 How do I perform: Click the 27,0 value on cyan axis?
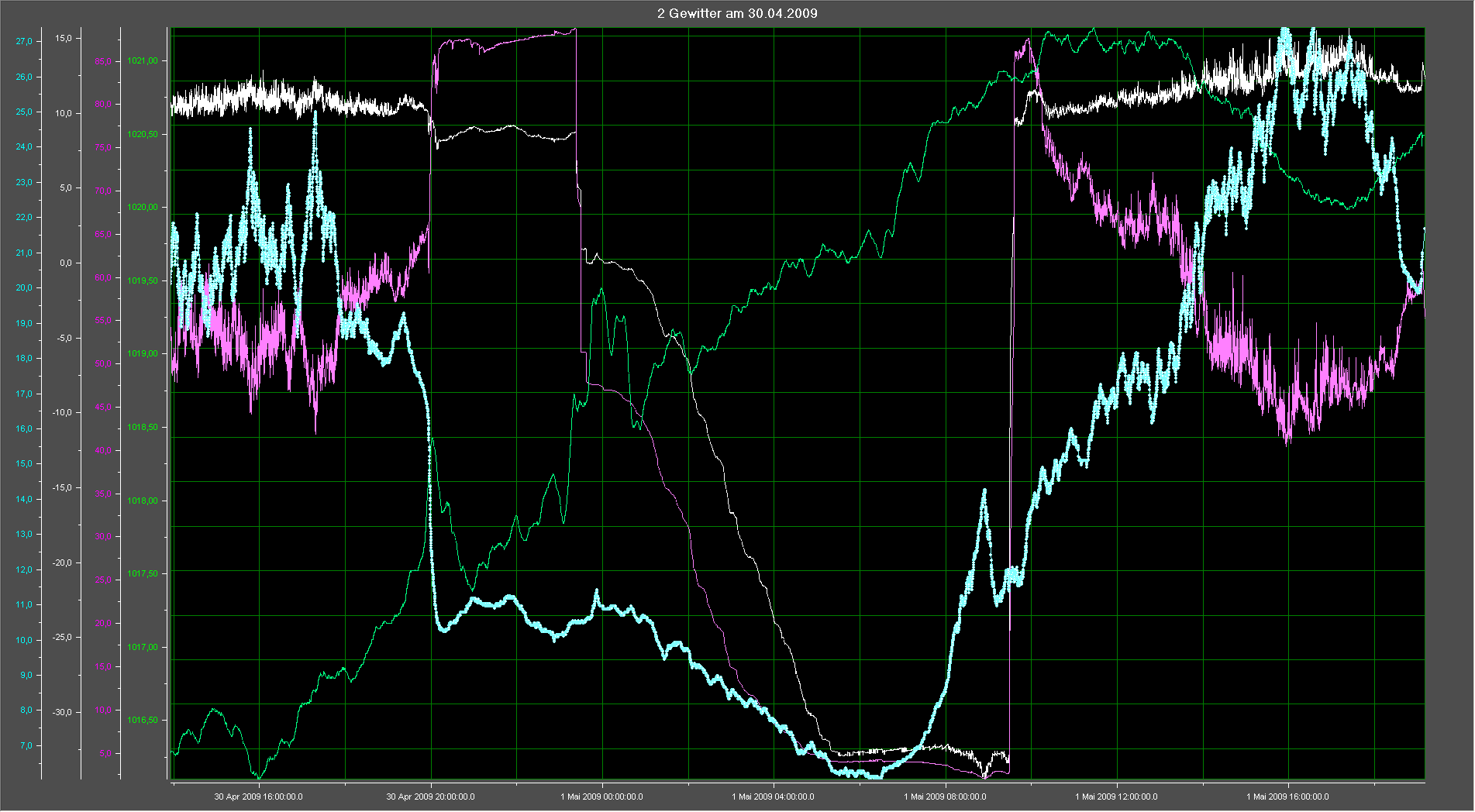click(24, 42)
